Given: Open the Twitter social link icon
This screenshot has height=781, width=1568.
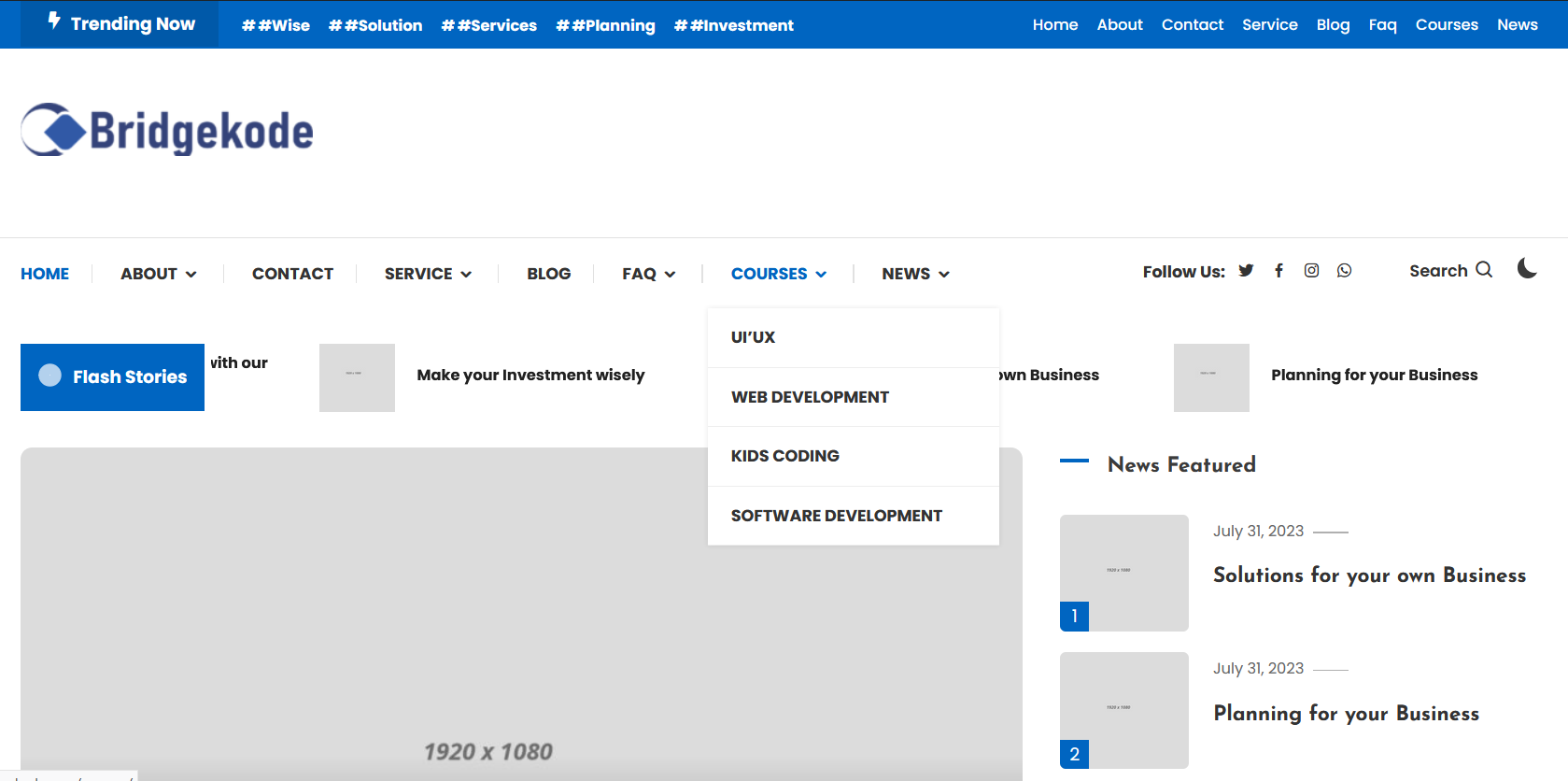Looking at the screenshot, I should click(1246, 271).
